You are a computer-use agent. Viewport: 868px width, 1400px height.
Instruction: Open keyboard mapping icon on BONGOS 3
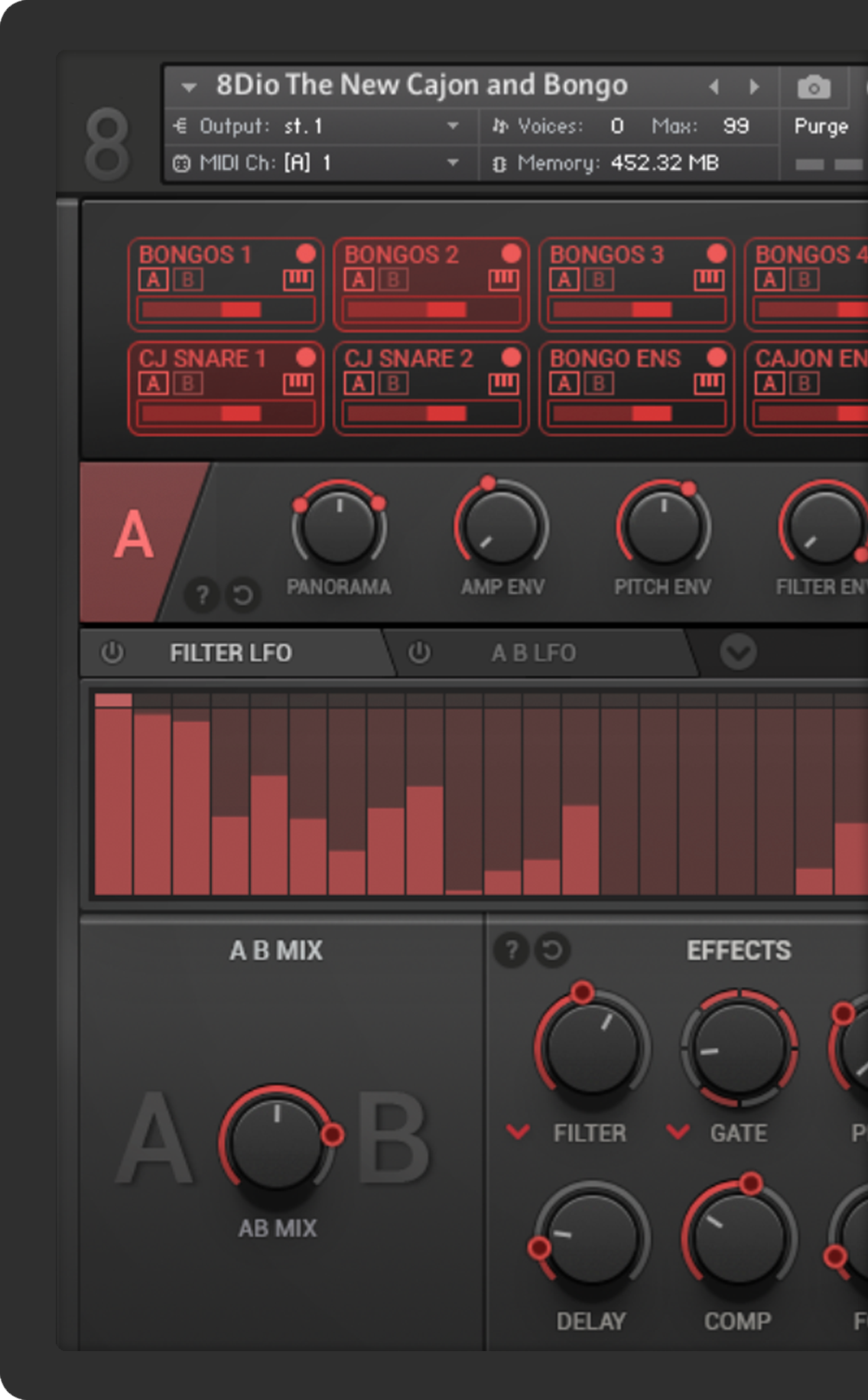(710, 280)
